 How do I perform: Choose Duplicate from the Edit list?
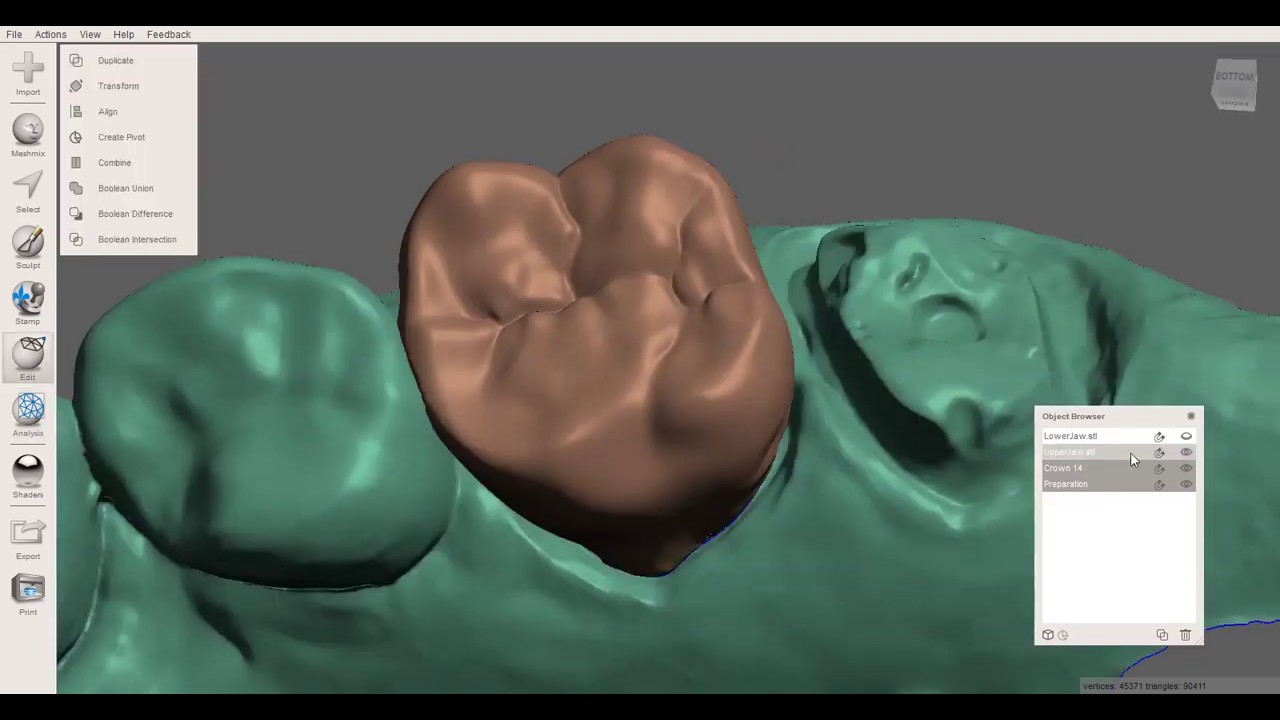pyautogui.click(x=116, y=60)
